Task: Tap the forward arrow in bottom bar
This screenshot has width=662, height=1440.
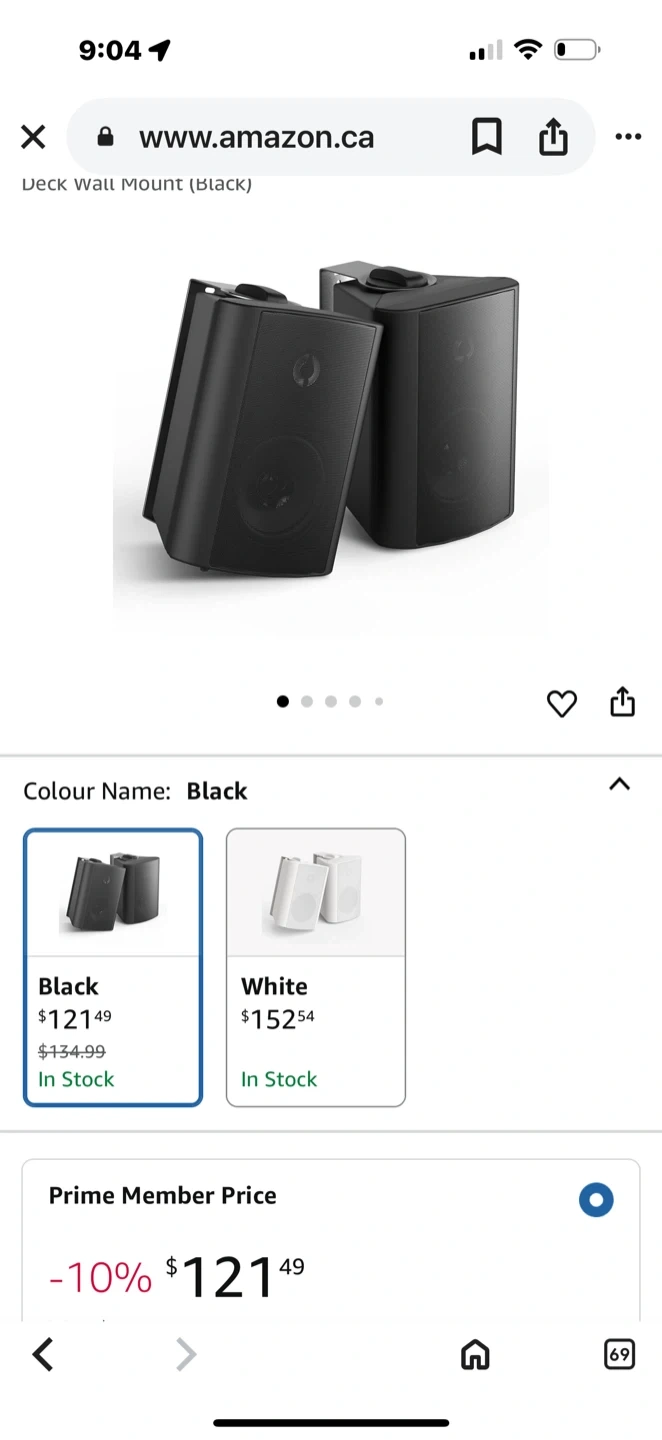Action: [x=186, y=1355]
